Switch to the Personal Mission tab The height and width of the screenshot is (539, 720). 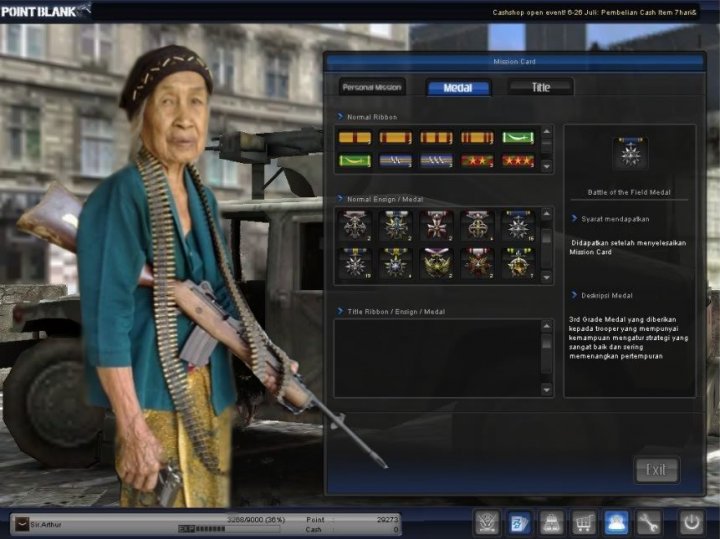click(372, 87)
